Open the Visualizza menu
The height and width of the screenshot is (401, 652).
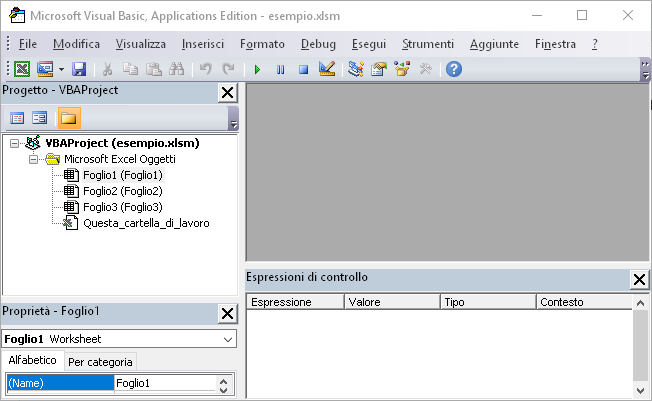[141, 44]
